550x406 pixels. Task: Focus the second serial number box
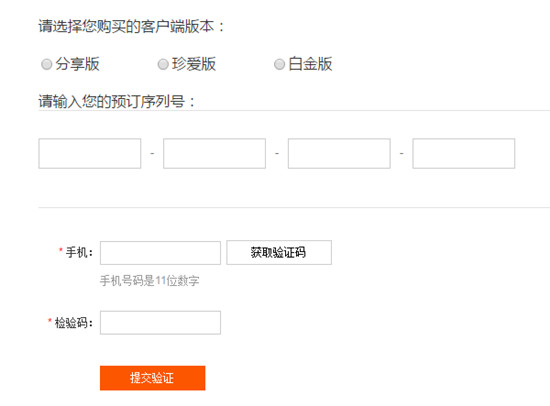coord(214,153)
